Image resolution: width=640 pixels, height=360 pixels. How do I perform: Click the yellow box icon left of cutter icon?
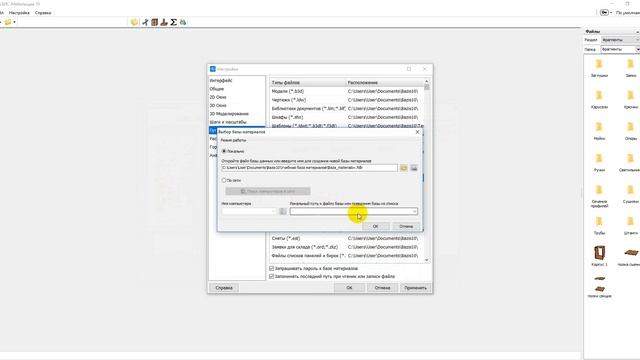(x=134, y=22)
